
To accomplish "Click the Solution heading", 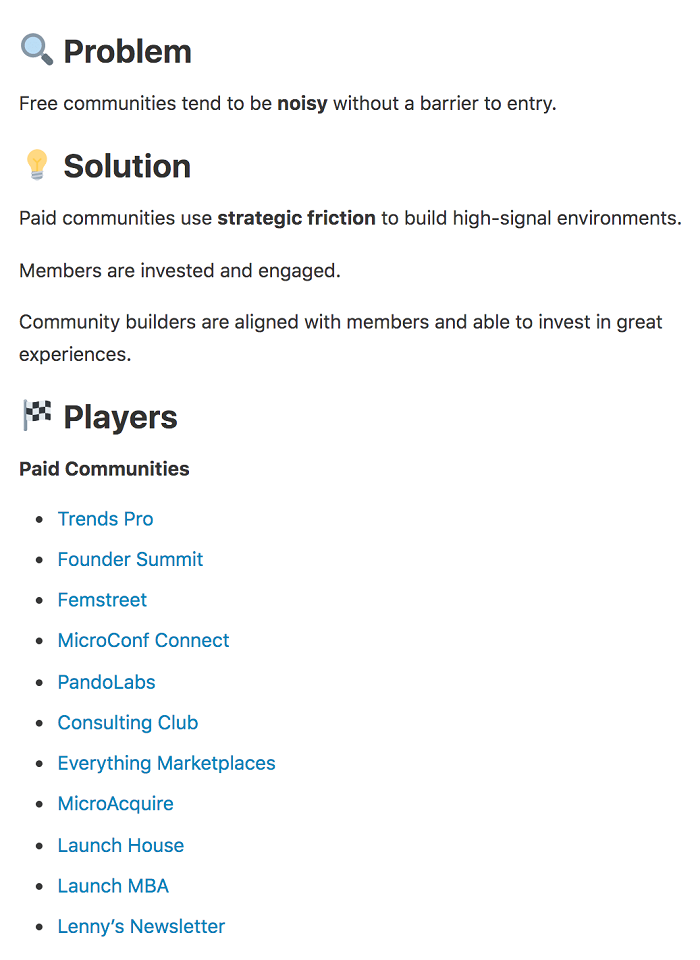I will coord(127,166).
